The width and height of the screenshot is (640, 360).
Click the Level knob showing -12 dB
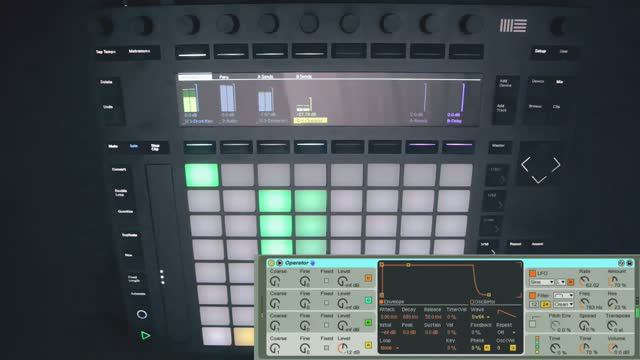coord(342,348)
